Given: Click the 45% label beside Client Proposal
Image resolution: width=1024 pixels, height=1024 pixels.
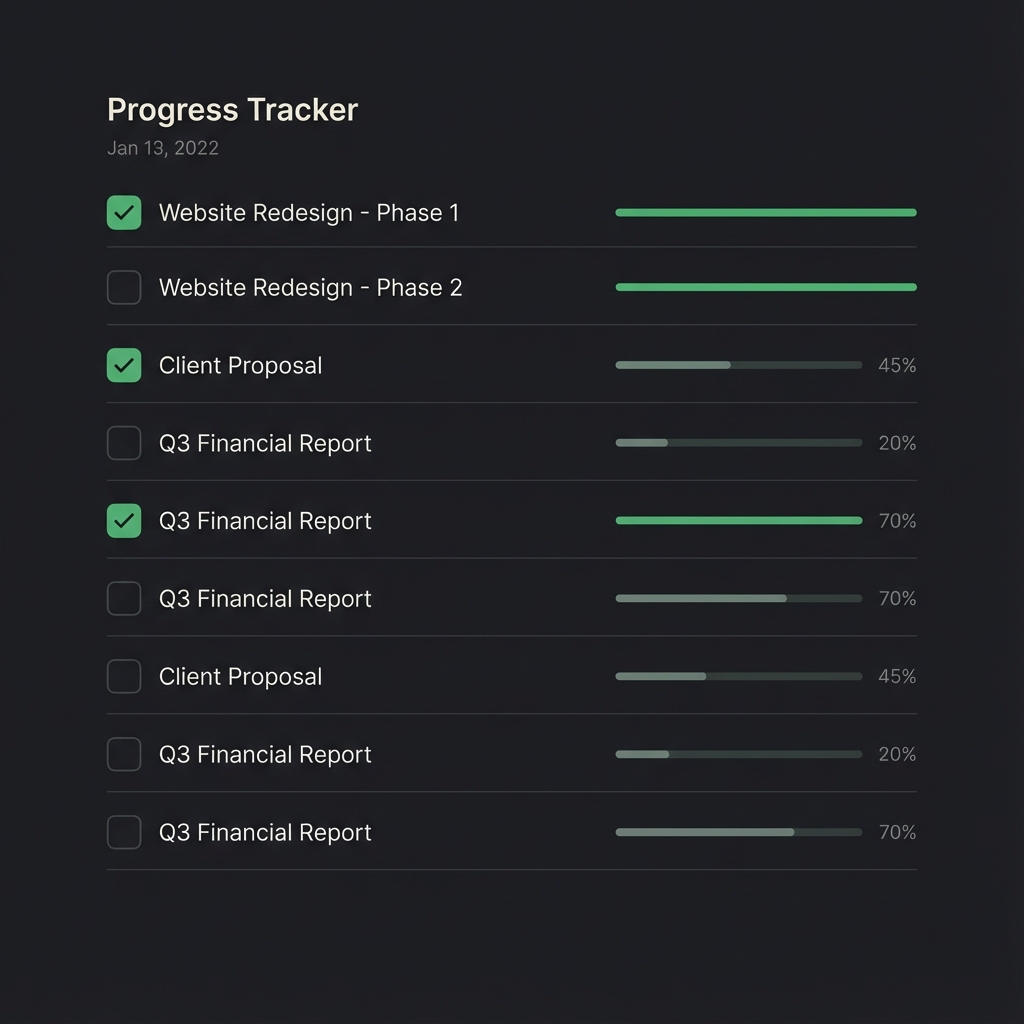Looking at the screenshot, I should pos(897,365).
